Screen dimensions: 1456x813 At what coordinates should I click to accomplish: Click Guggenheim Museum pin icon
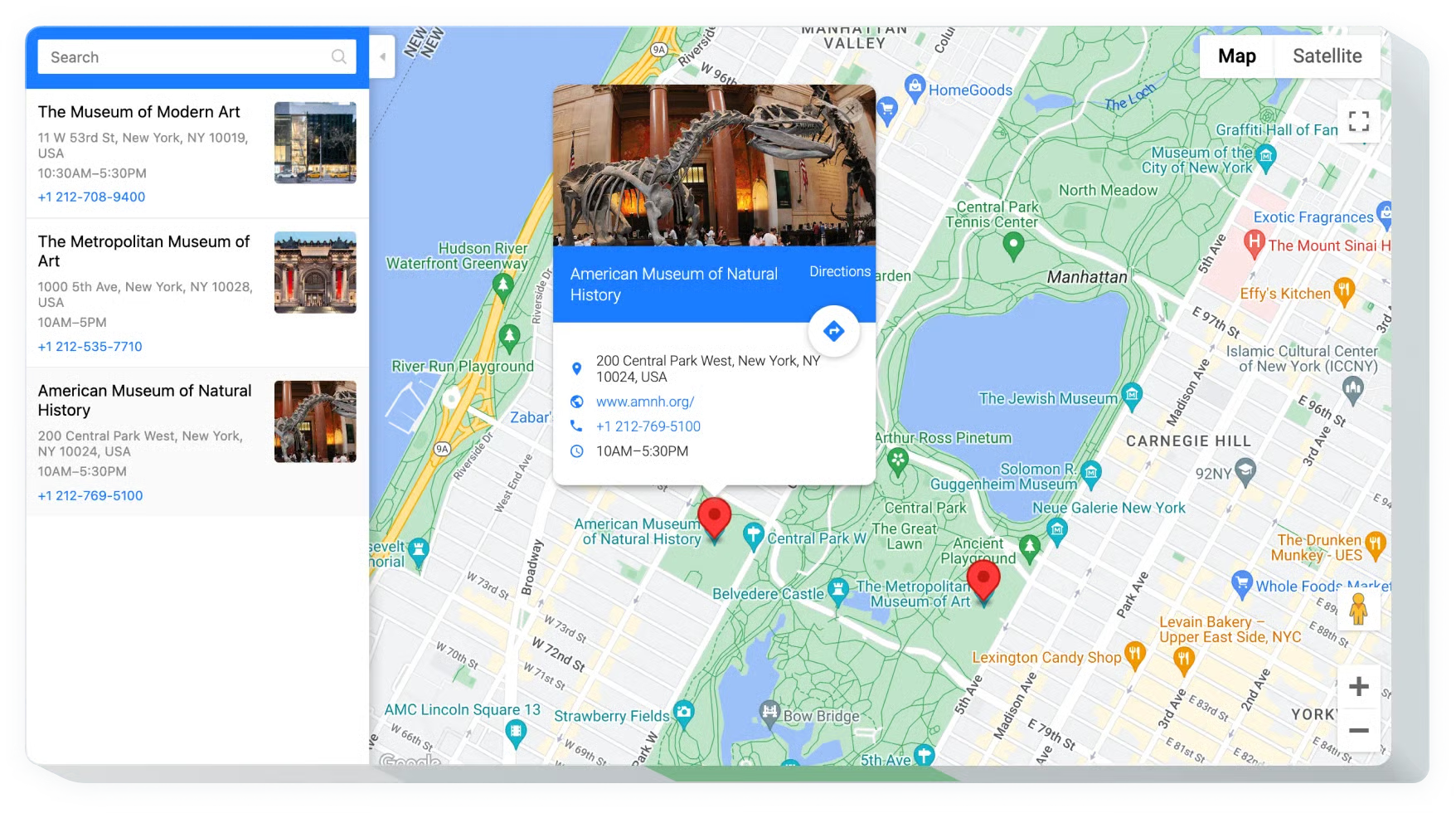coord(1091,474)
